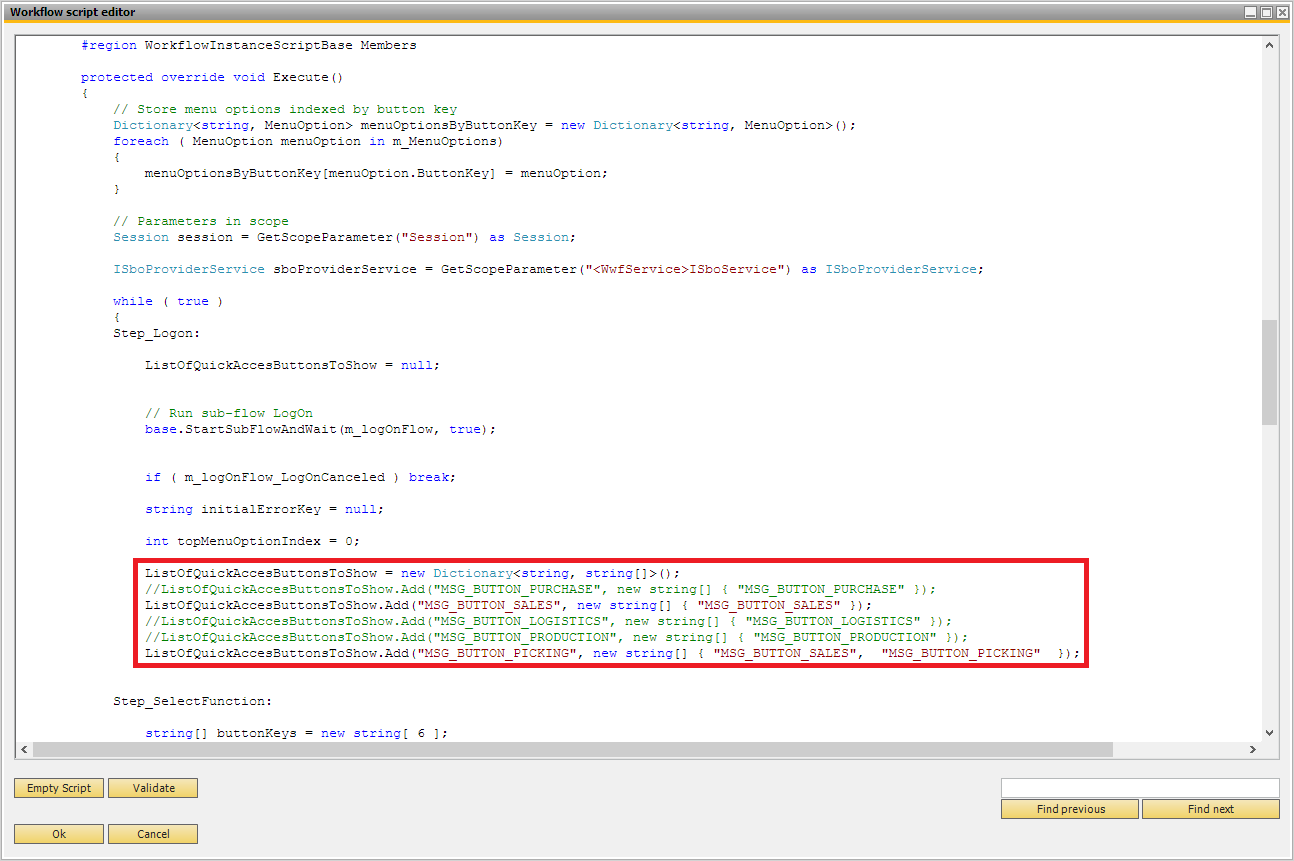This screenshot has height=861, width=1294.
Task: Confirm changes with the Ok button
Action: coord(58,833)
